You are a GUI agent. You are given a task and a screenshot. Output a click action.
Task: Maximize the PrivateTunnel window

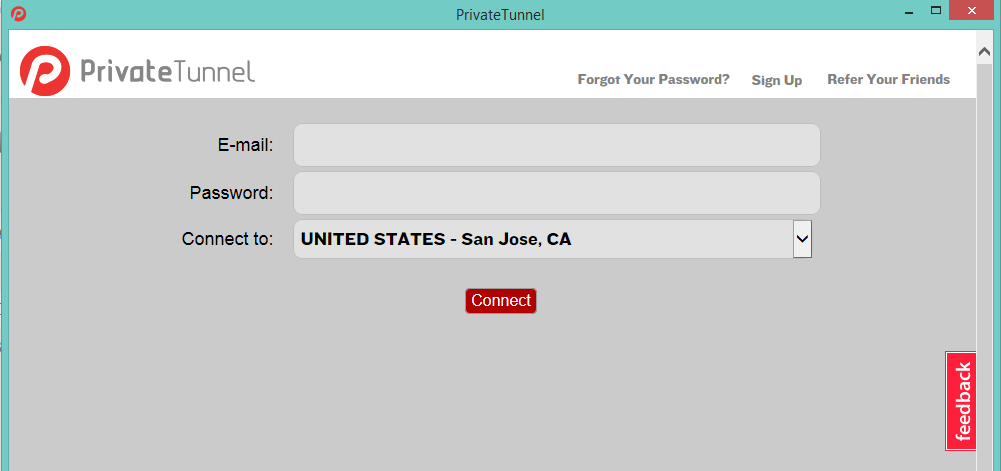[x=937, y=11]
